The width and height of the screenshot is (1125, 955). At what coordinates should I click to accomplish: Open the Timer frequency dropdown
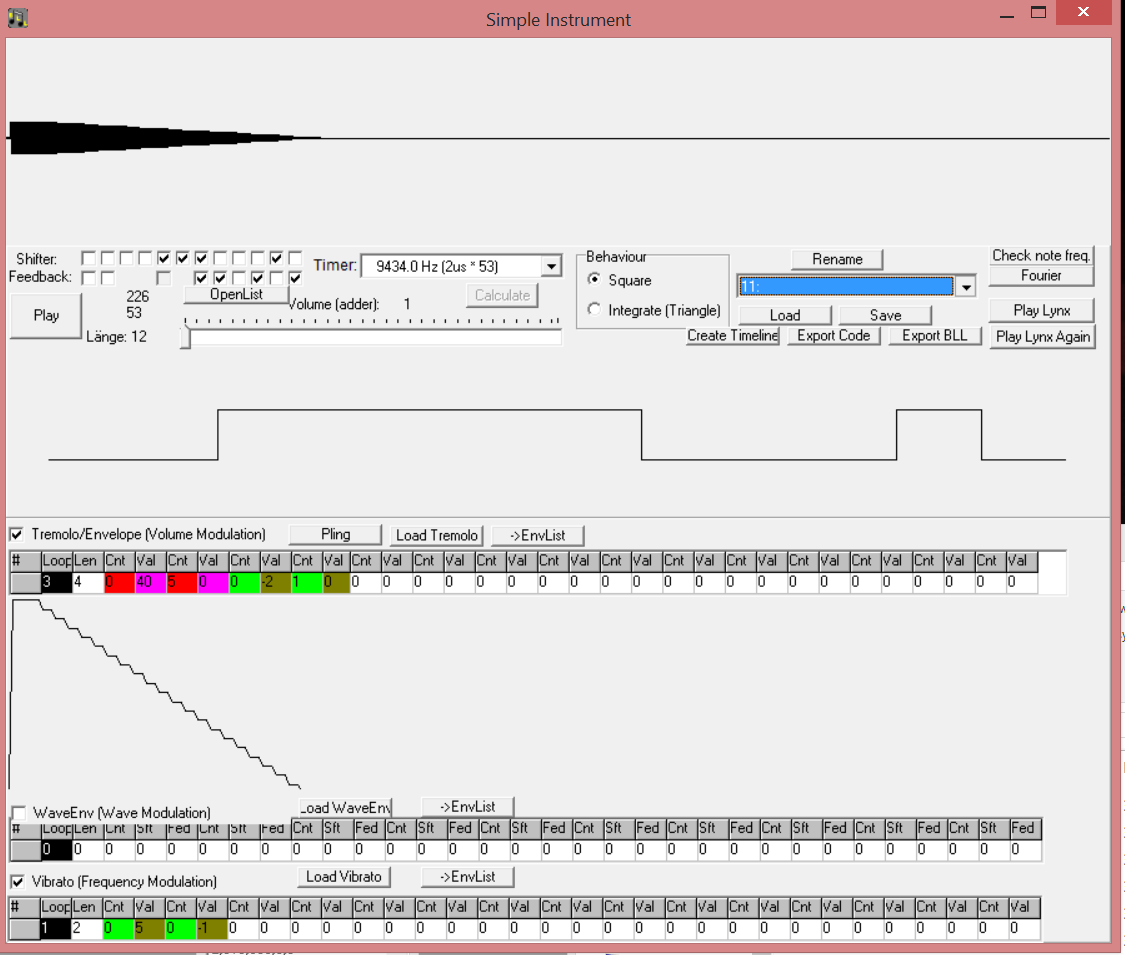click(x=550, y=266)
